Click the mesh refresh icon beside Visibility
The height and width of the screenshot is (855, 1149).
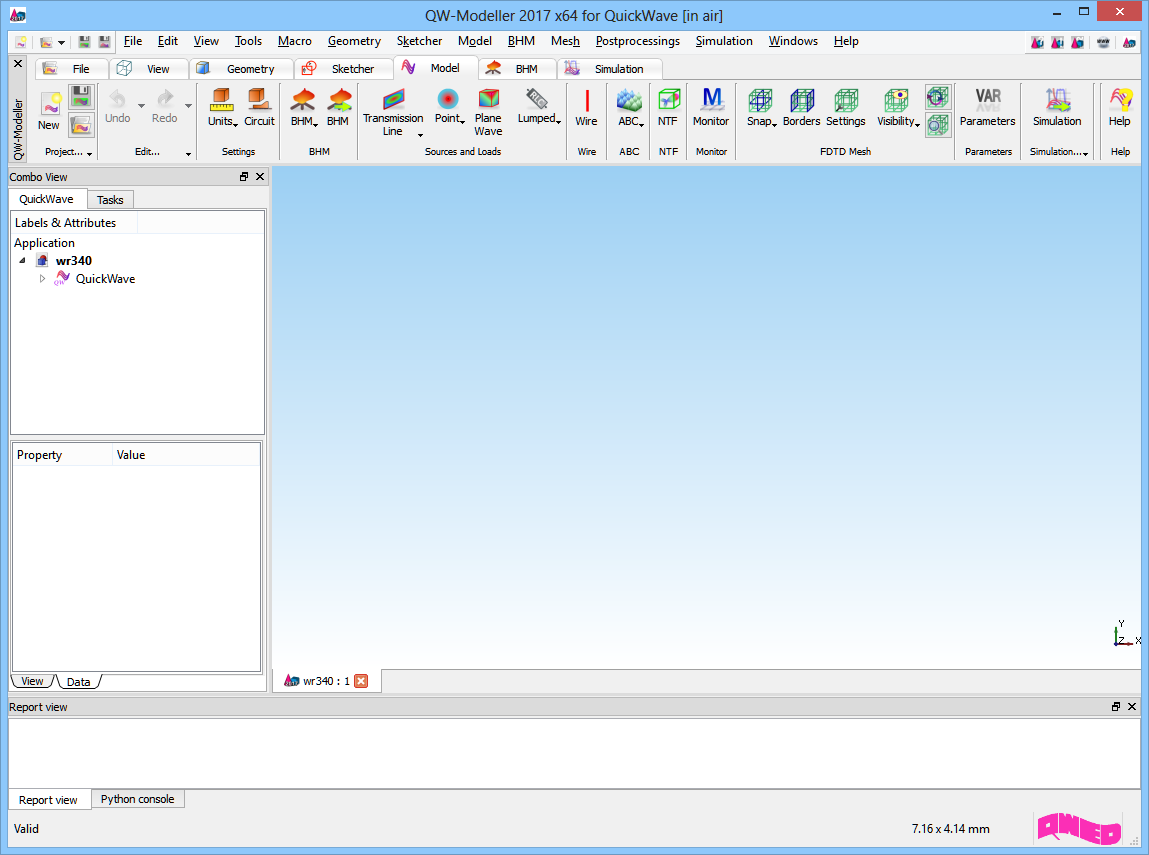pos(937,97)
